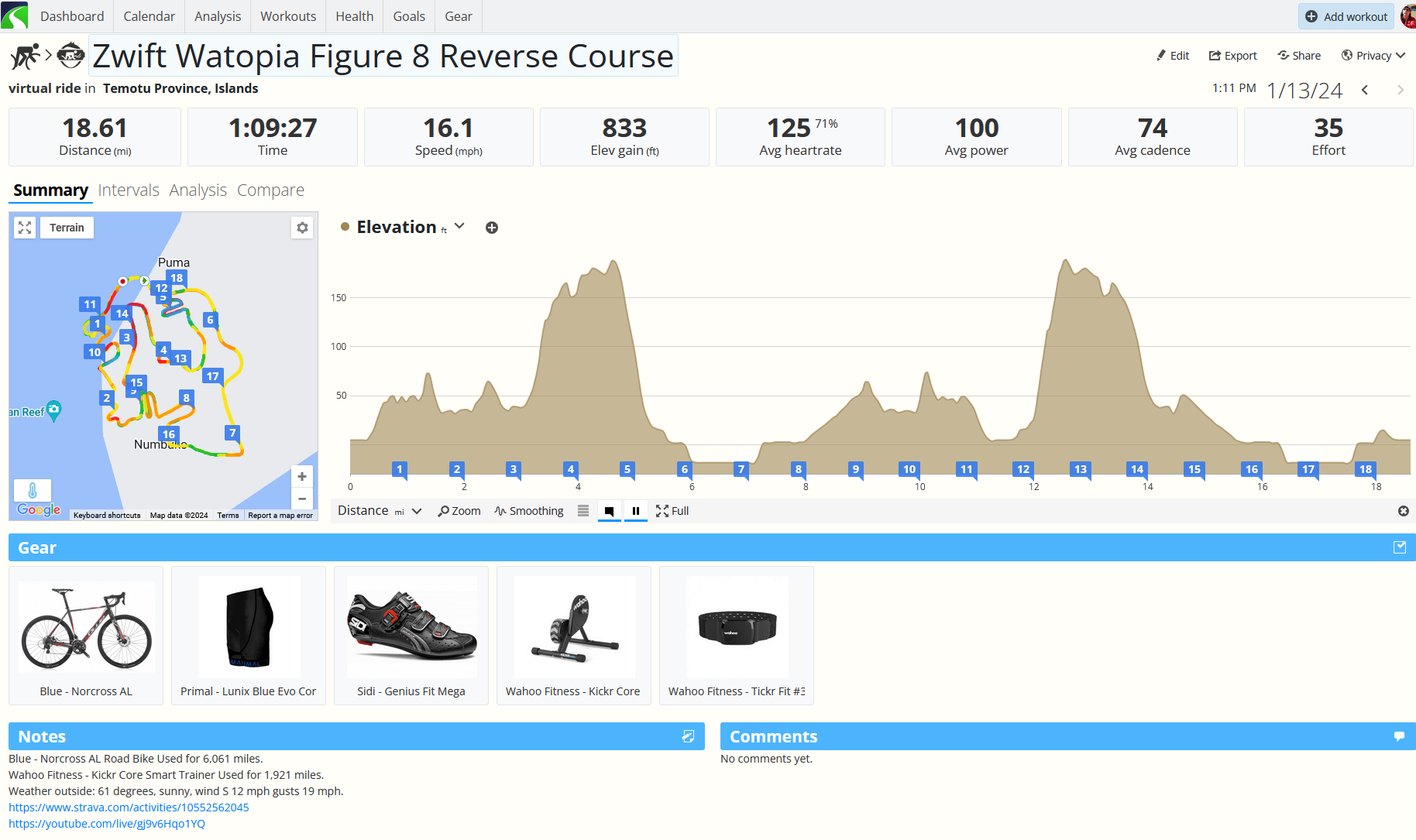Click the Avg power stat box
Viewport: 1416px width, 840px height.
pyautogui.click(x=976, y=137)
